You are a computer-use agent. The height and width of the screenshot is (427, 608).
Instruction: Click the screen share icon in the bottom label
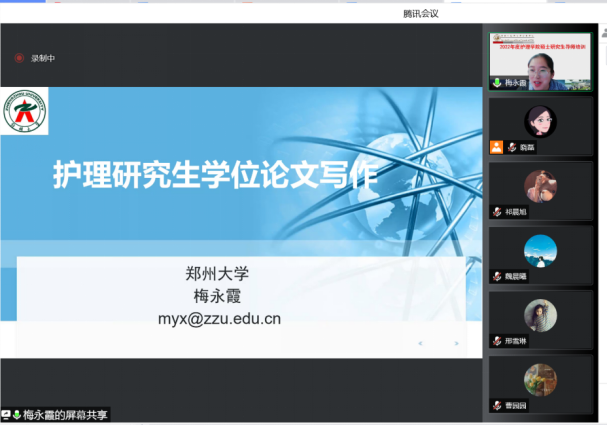(x=6, y=415)
